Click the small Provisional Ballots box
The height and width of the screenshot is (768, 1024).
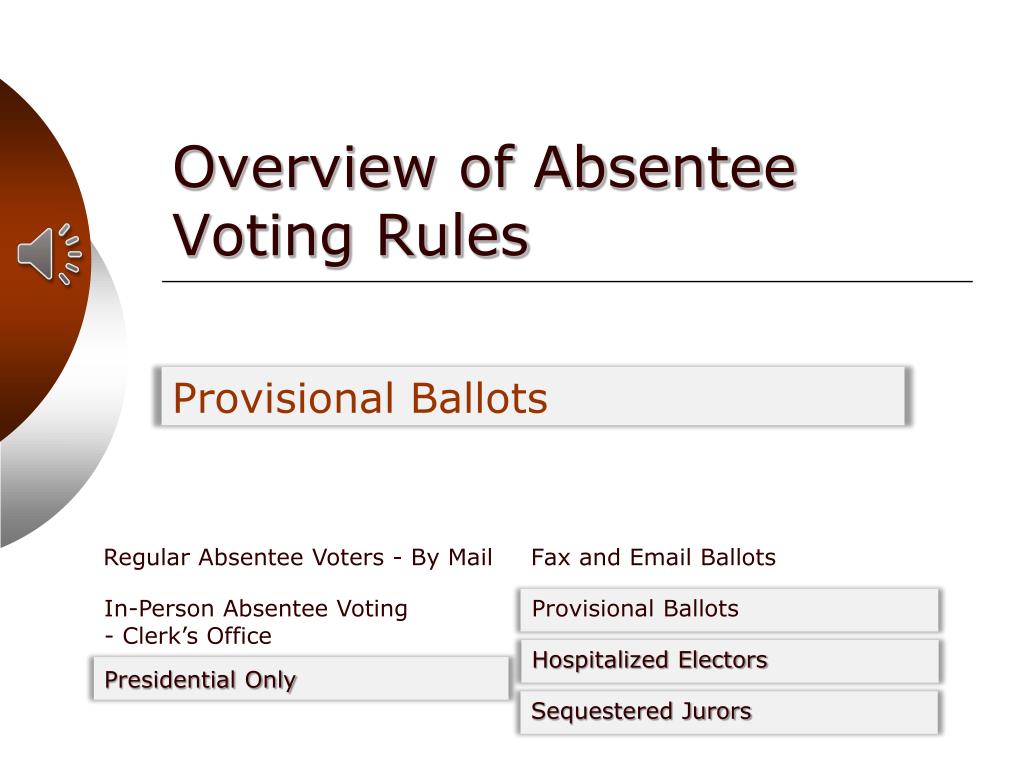[729, 609]
